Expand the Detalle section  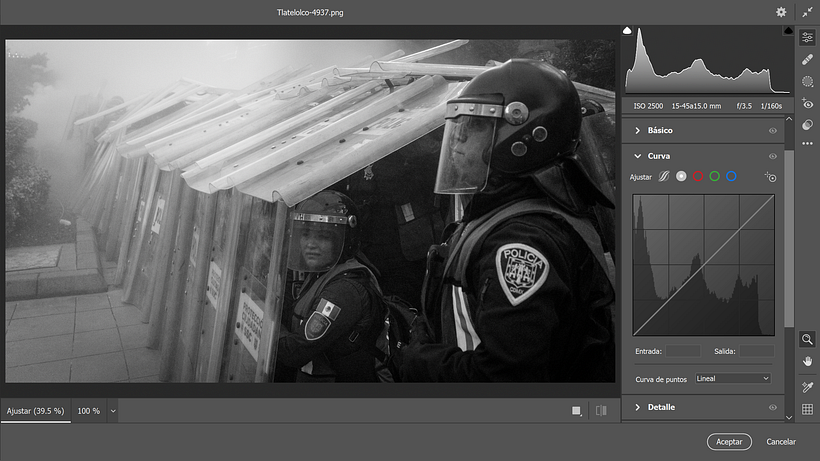click(638, 407)
